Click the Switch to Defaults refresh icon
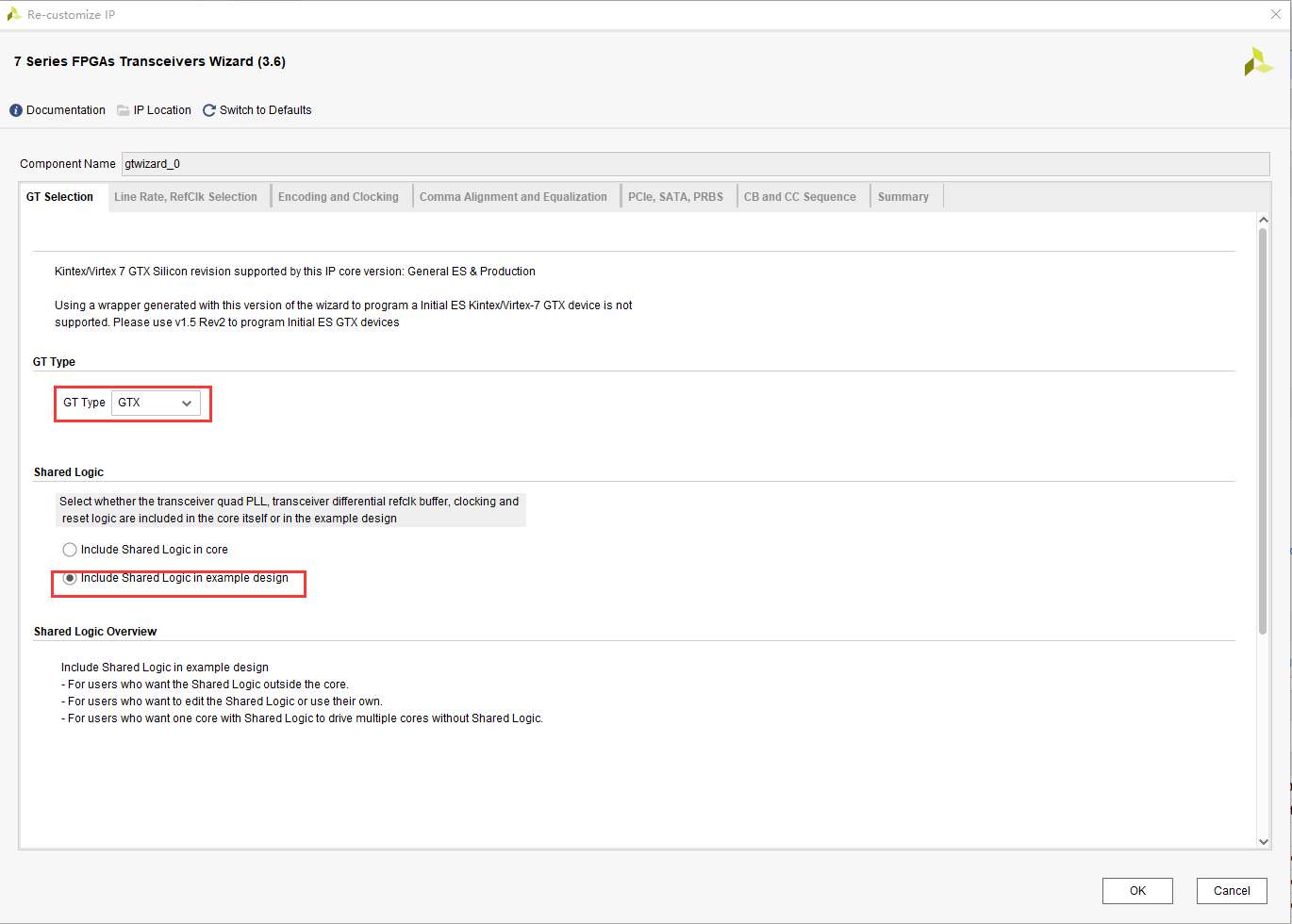The width and height of the screenshot is (1292, 924). point(209,110)
